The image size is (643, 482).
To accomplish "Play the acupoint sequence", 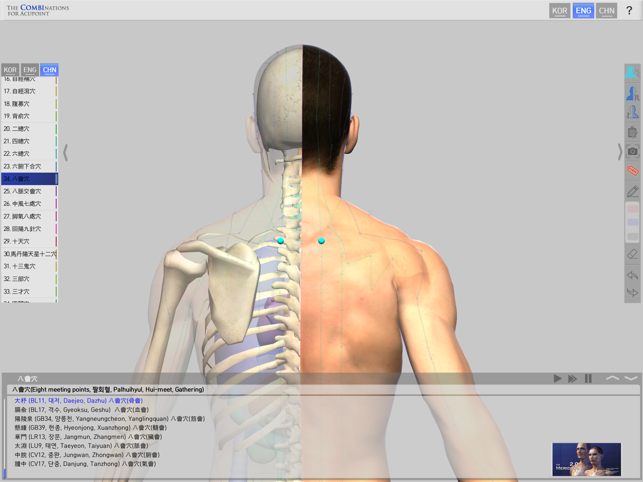I will (557, 378).
